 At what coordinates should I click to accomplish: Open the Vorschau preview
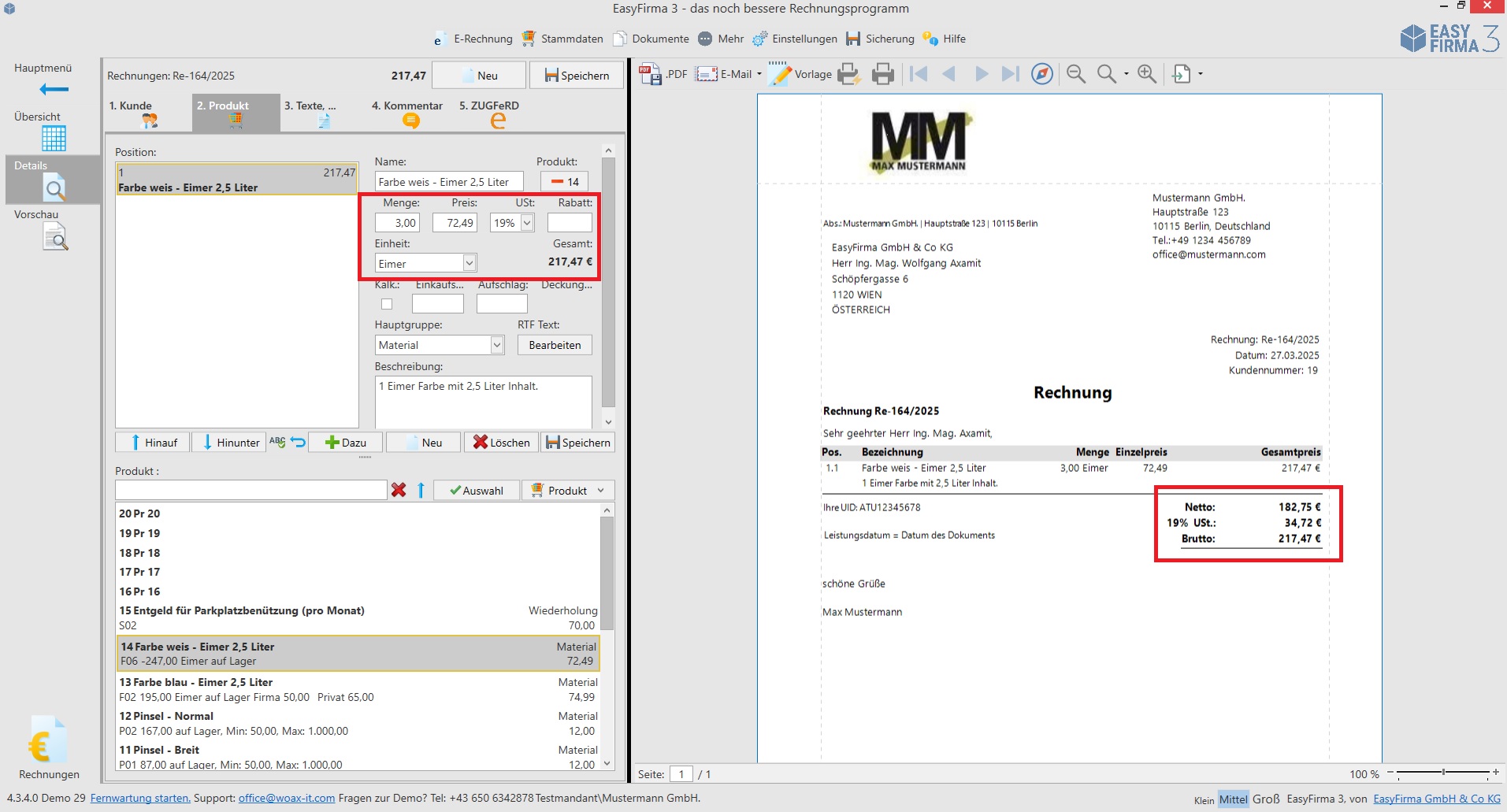click(55, 237)
